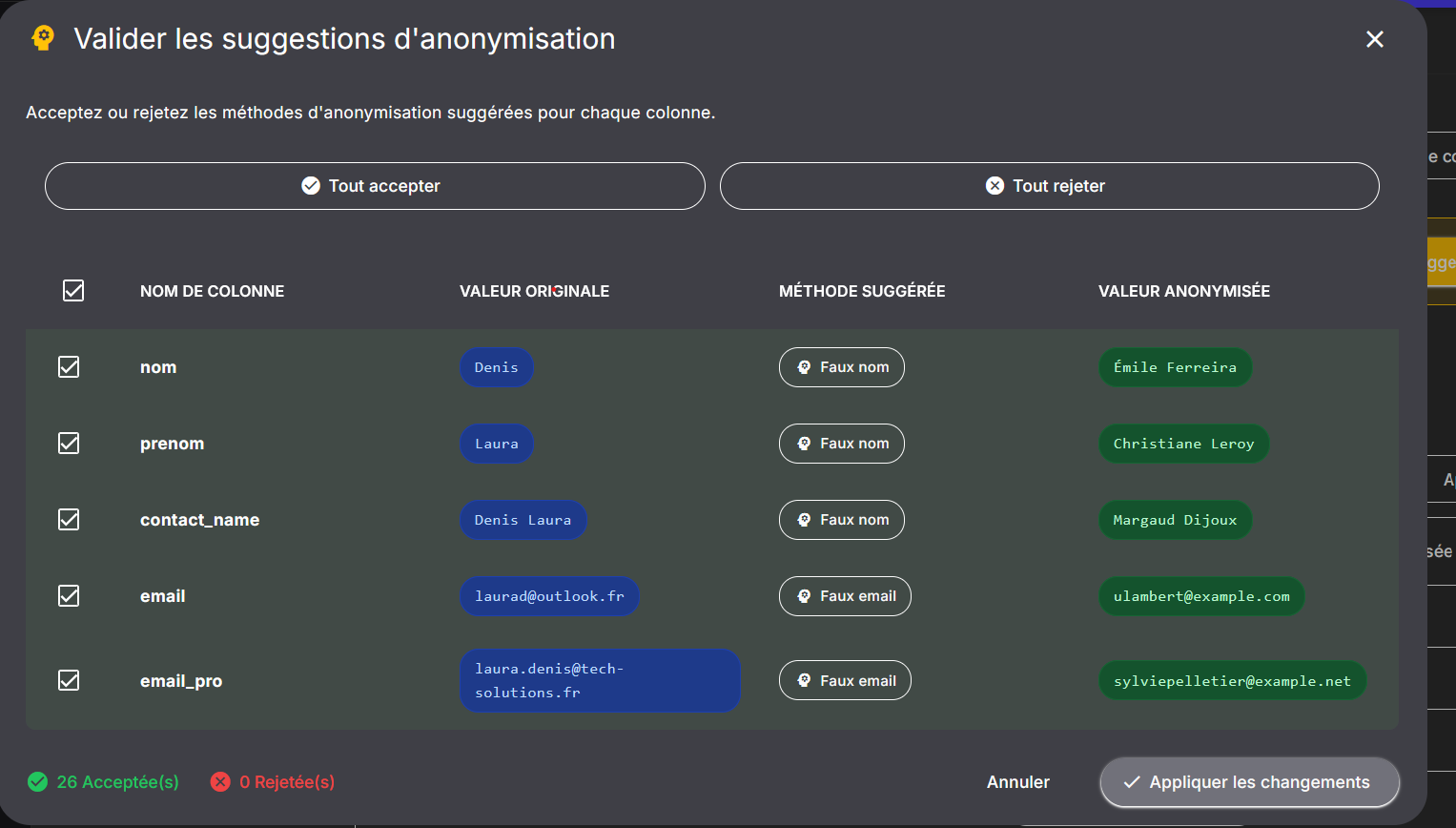Toggle the select-all checkbox in the header
The image size is (1456, 828).
[x=73, y=291]
